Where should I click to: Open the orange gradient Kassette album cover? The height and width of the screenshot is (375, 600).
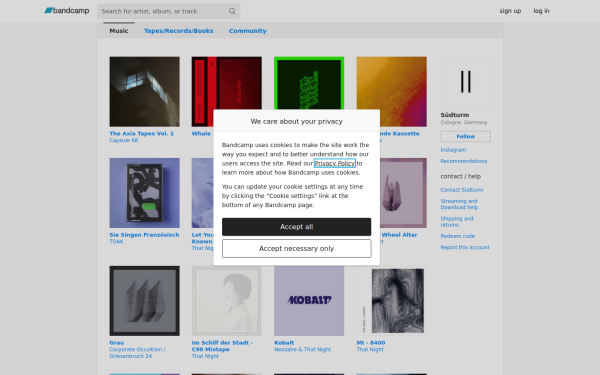[x=391, y=91]
